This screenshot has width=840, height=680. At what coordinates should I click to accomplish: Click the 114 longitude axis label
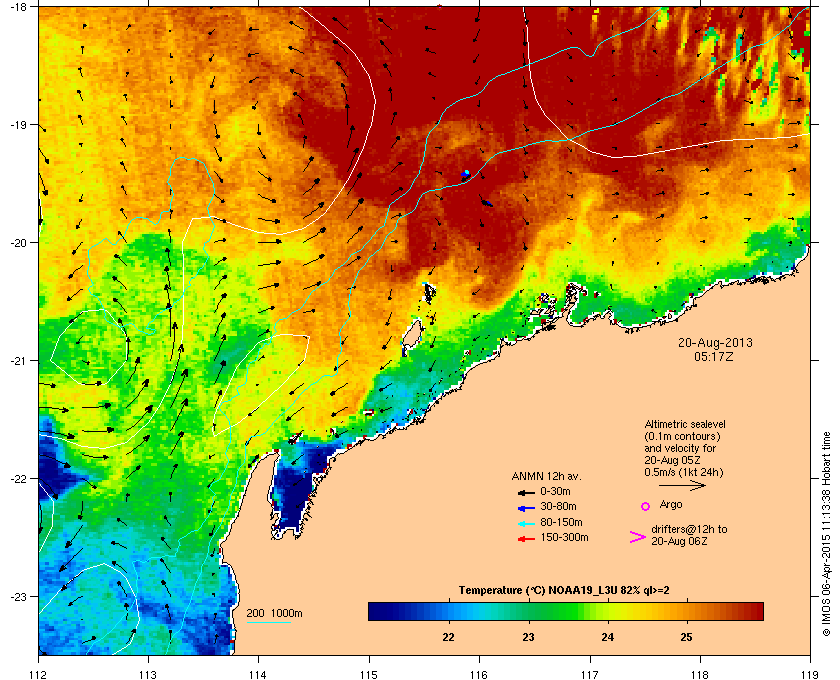[x=258, y=675]
